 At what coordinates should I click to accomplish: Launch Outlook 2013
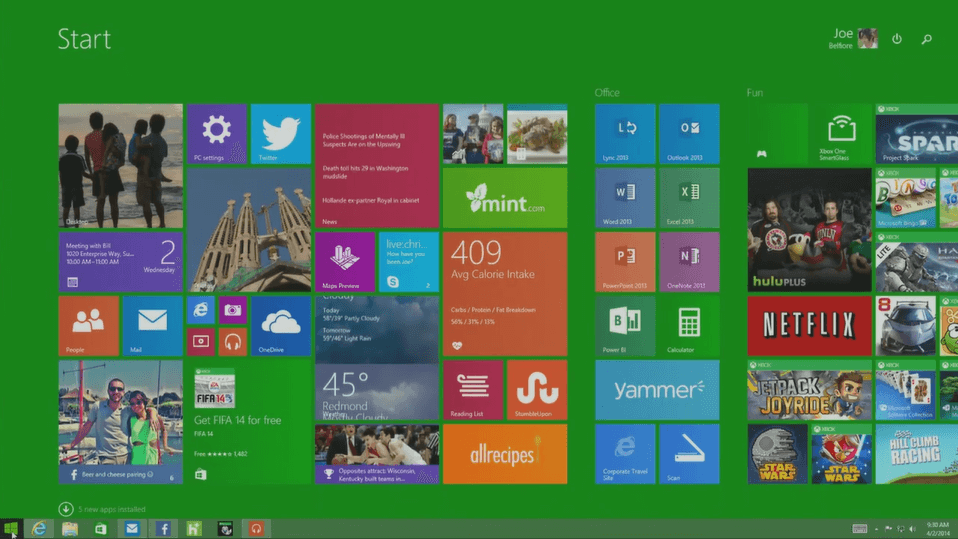689,134
